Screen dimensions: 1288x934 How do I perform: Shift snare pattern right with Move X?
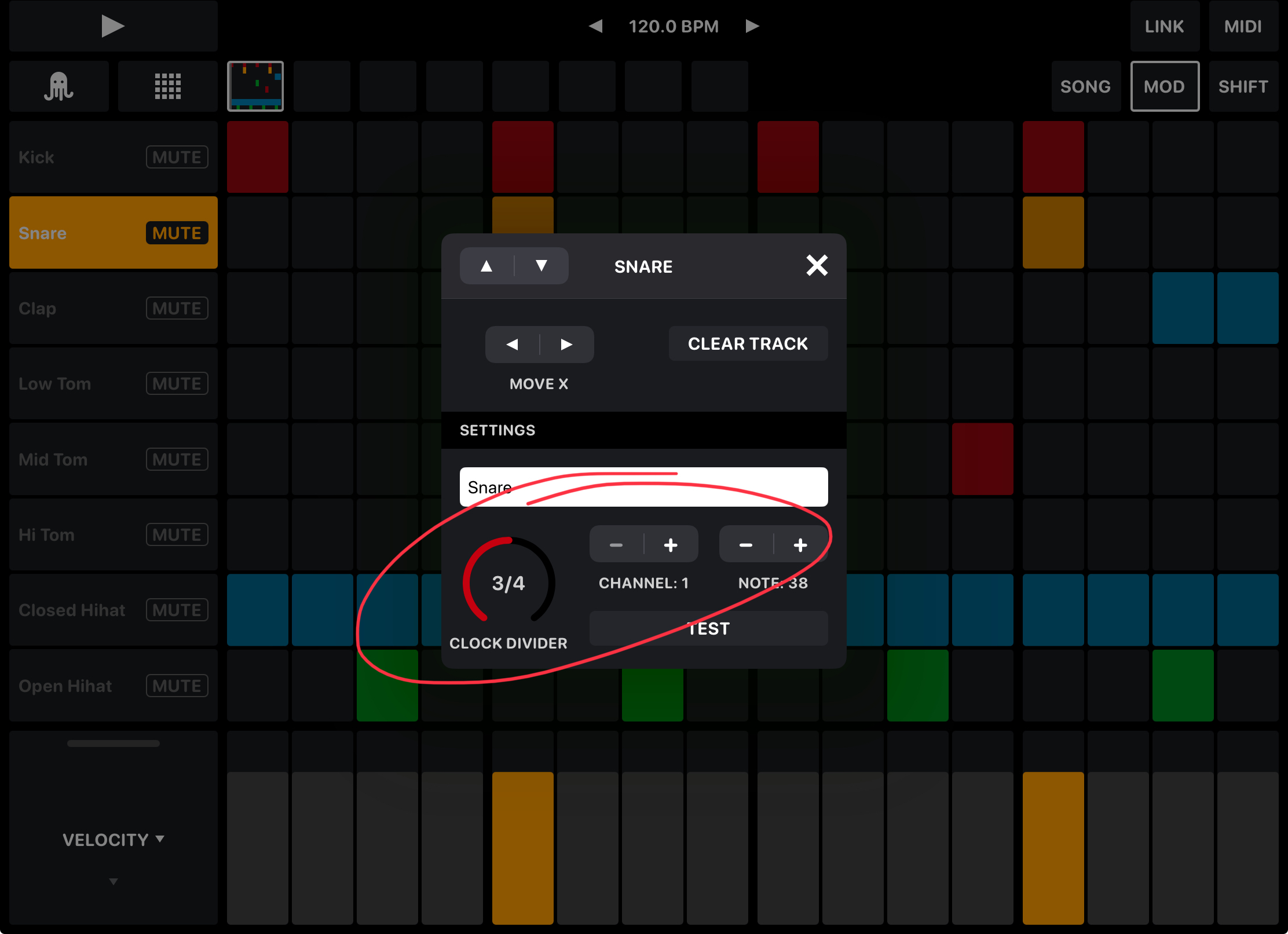click(x=566, y=345)
